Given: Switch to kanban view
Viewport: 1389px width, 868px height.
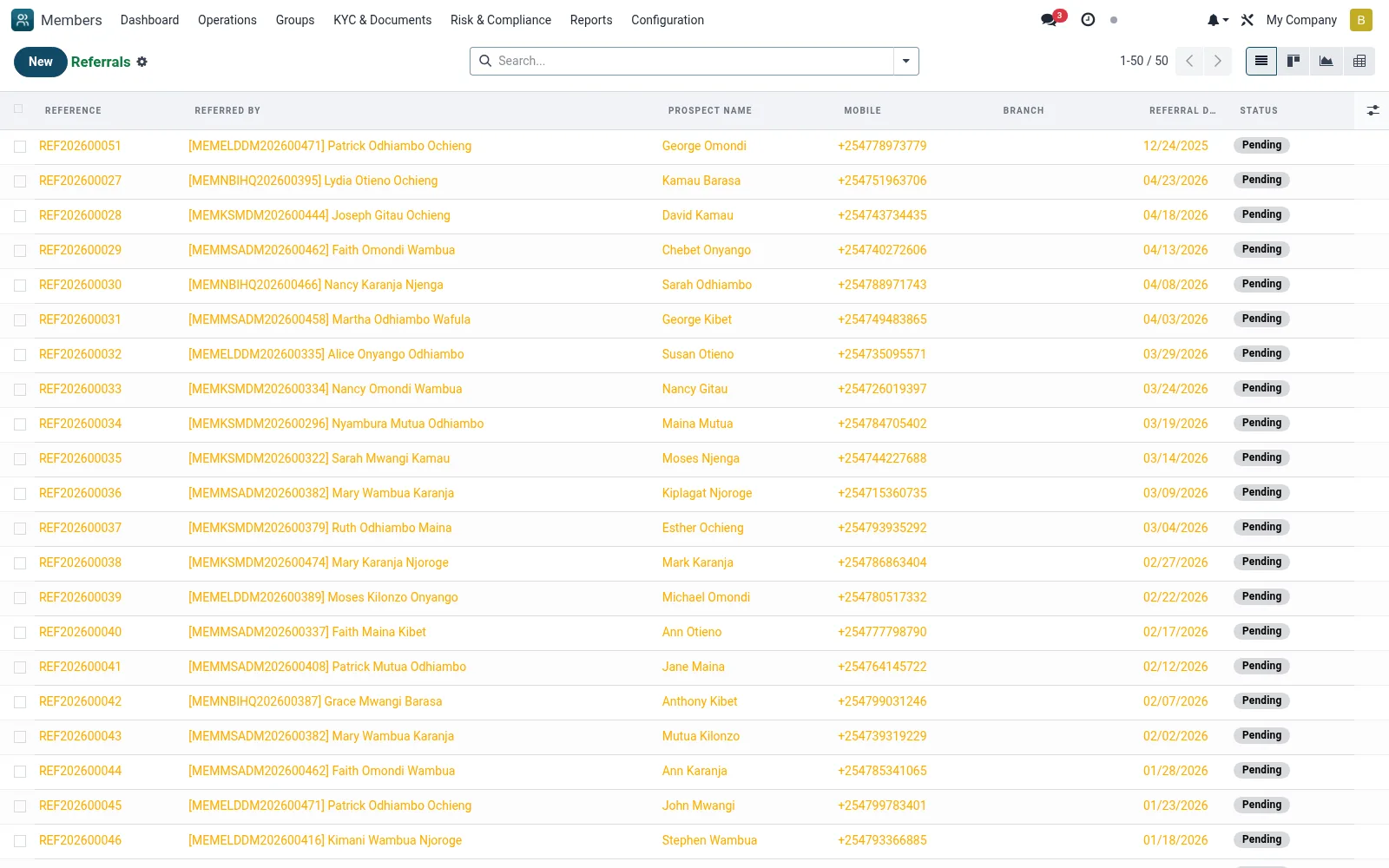Looking at the screenshot, I should (1294, 61).
